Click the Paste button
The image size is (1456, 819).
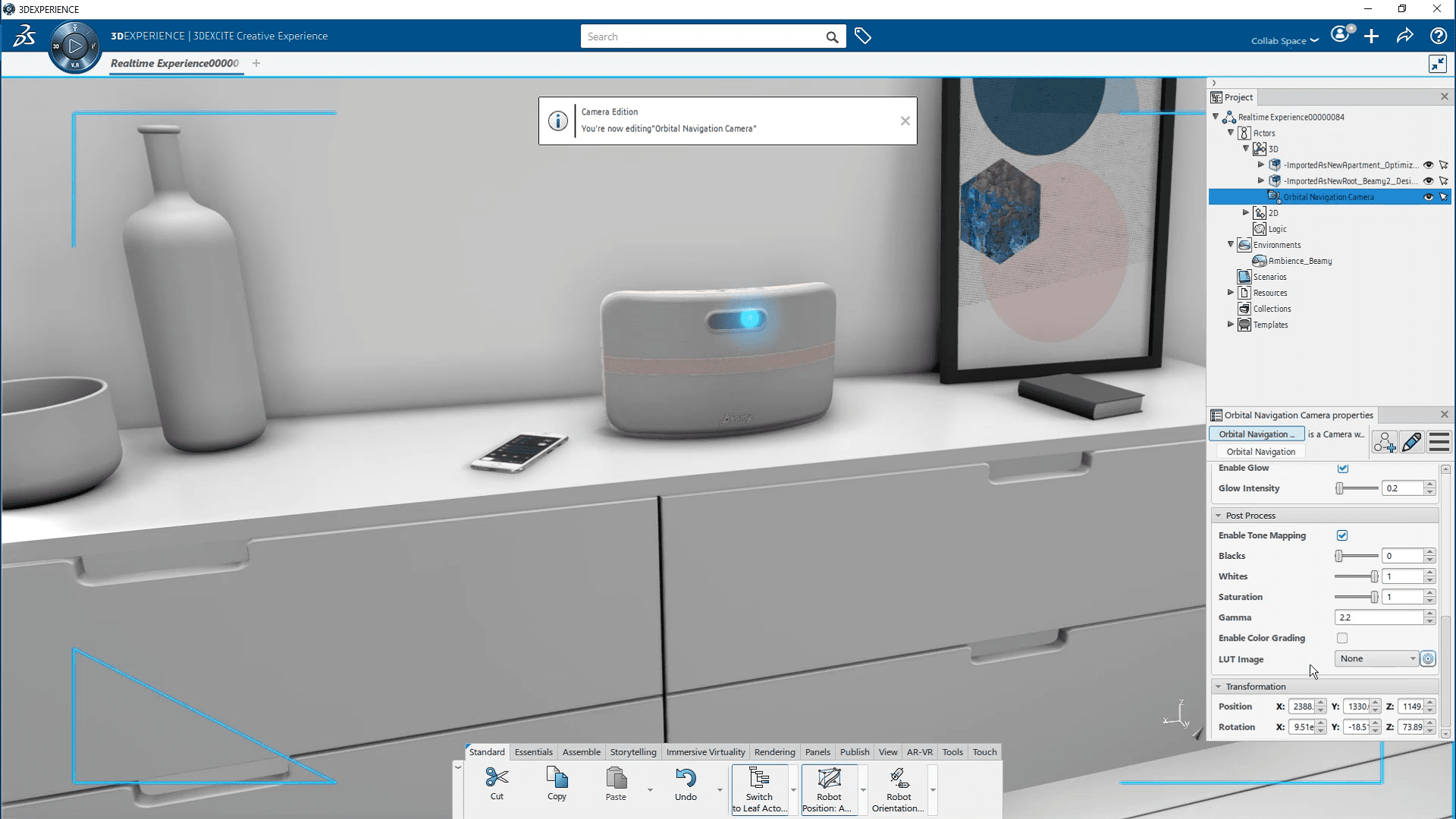tap(616, 783)
